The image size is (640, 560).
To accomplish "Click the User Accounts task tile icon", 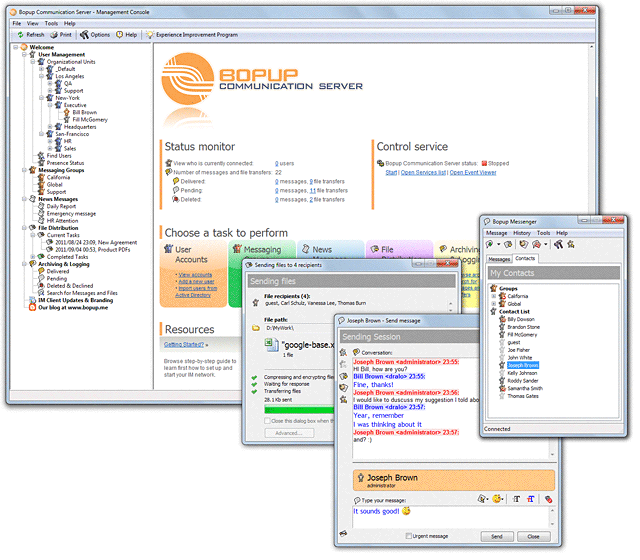I will 169,249.
